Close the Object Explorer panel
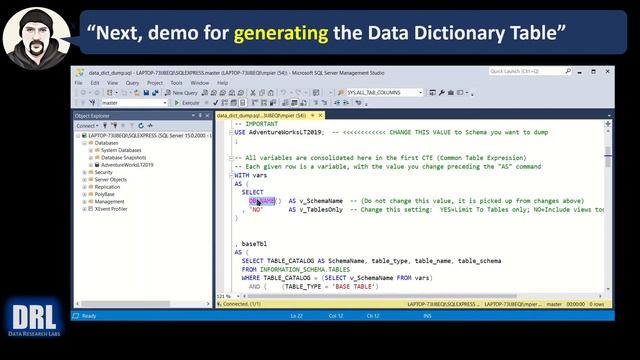Viewport: 640px width, 360px height. (207, 116)
